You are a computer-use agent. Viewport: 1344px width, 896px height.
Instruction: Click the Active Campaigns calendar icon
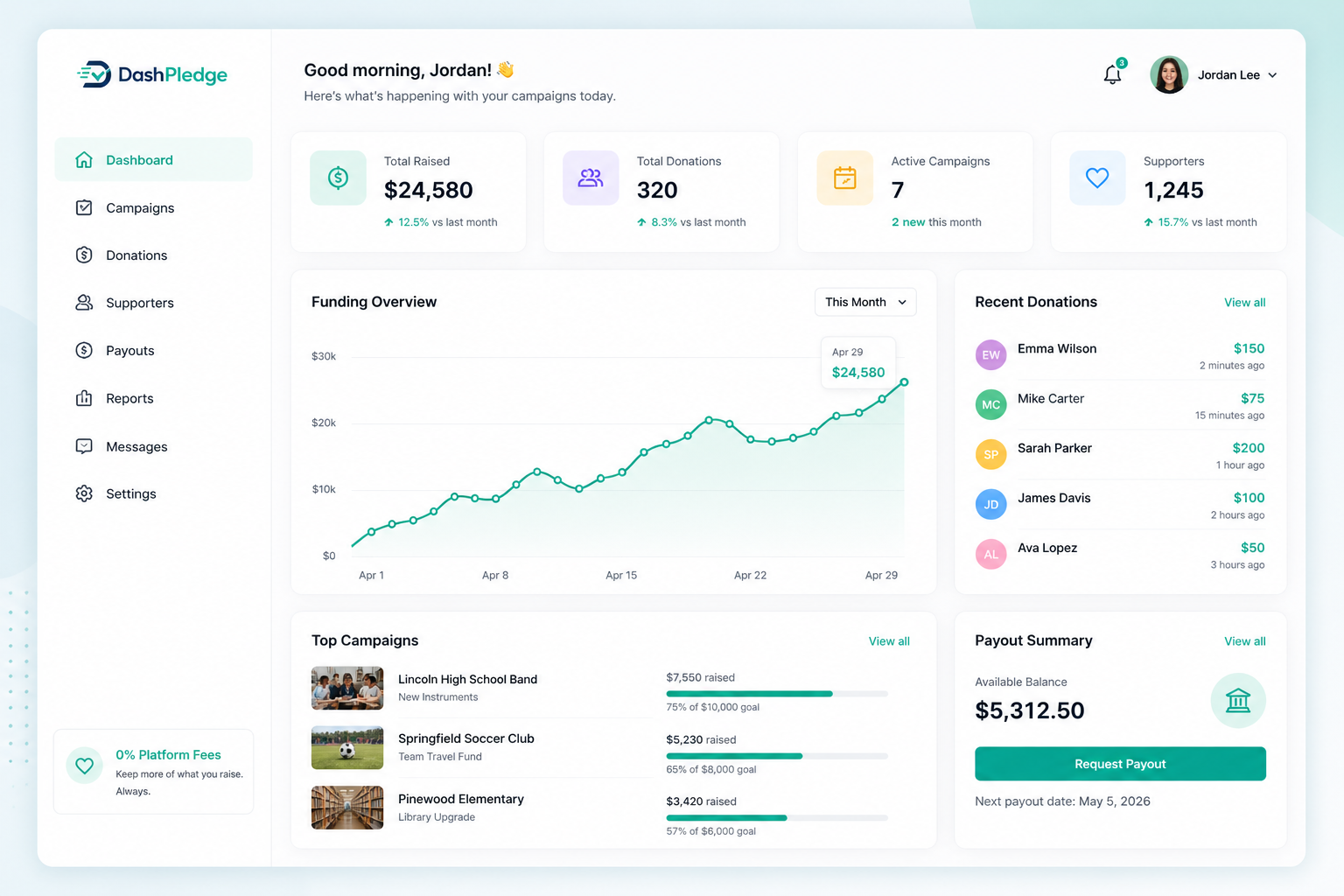[x=844, y=178]
